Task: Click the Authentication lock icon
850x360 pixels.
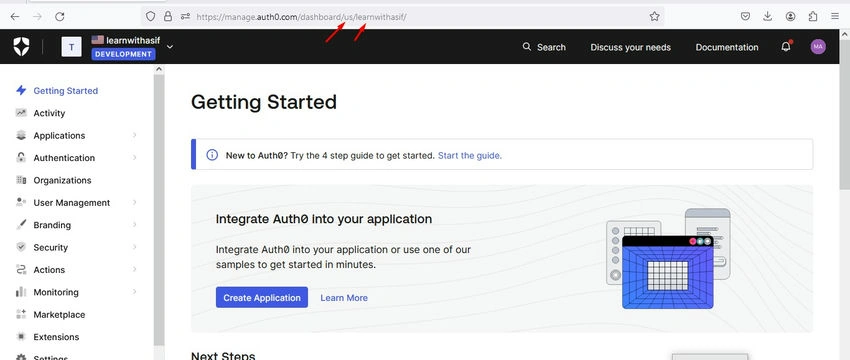Action: pos(21,158)
